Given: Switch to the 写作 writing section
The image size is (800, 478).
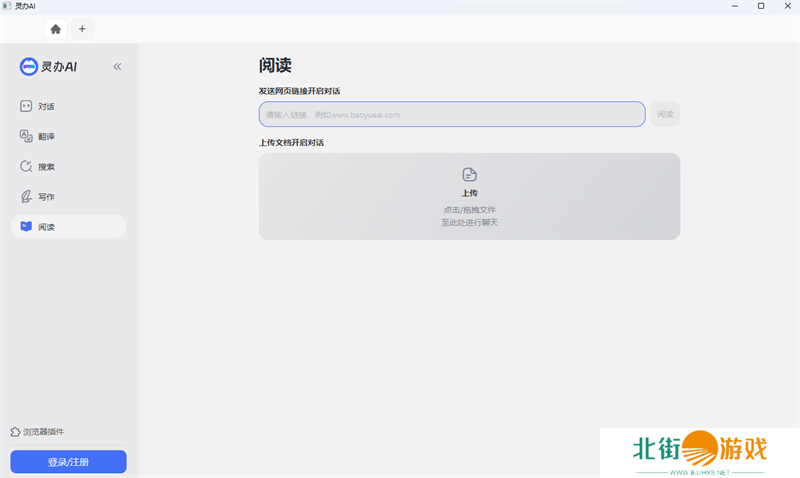Looking at the screenshot, I should [46, 196].
